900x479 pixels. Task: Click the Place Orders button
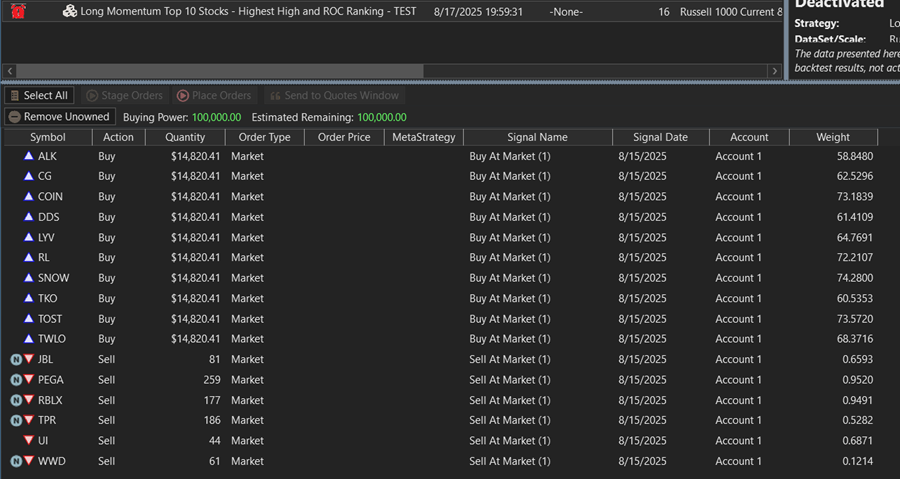(214, 96)
